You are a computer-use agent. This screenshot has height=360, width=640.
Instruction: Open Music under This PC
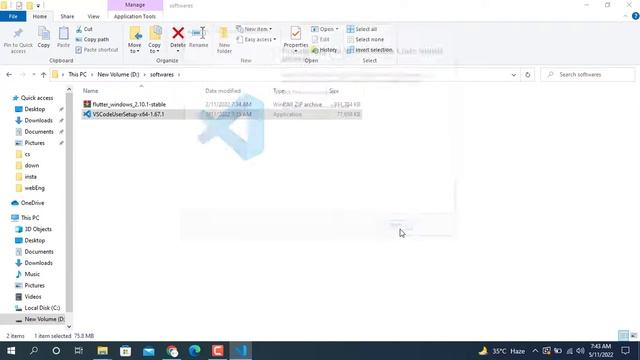32,274
